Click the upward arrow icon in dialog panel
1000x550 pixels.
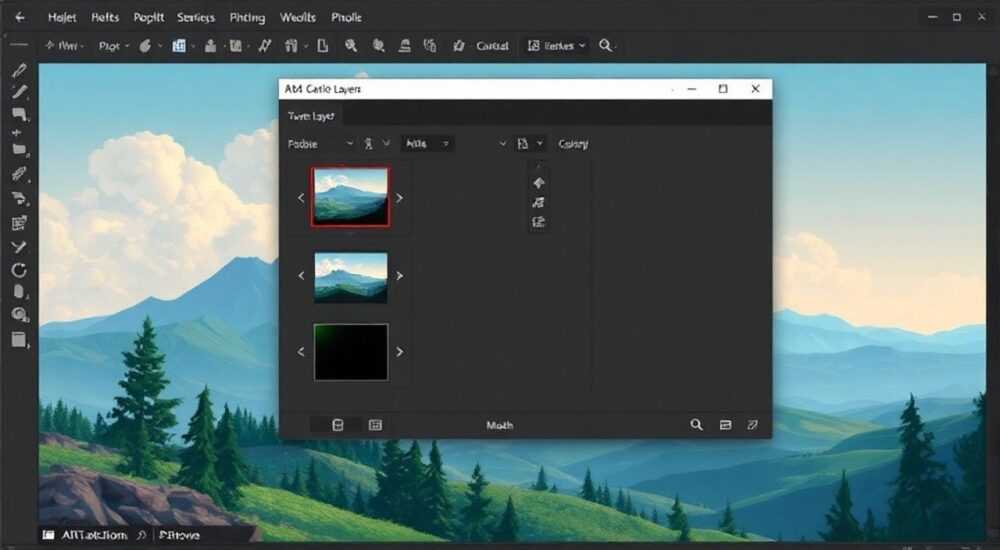(539, 183)
